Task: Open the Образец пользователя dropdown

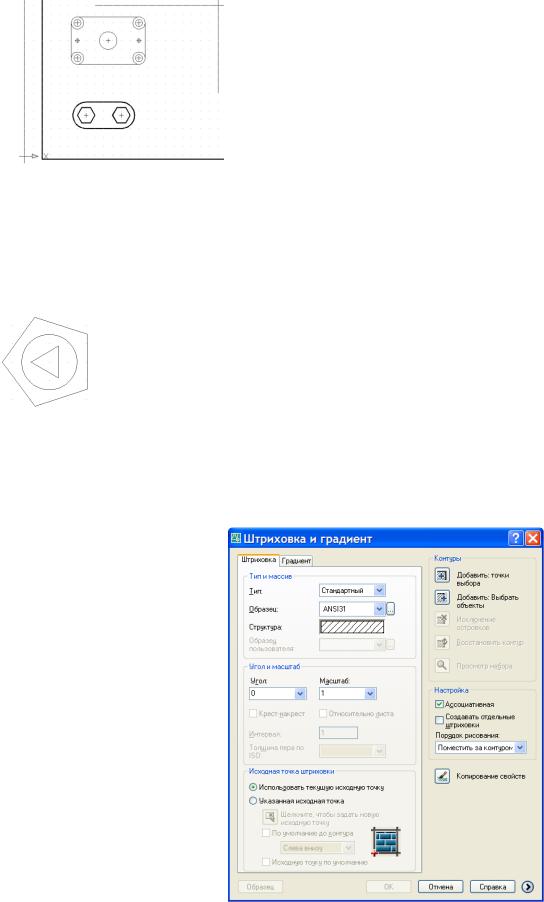Action: tap(352, 645)
